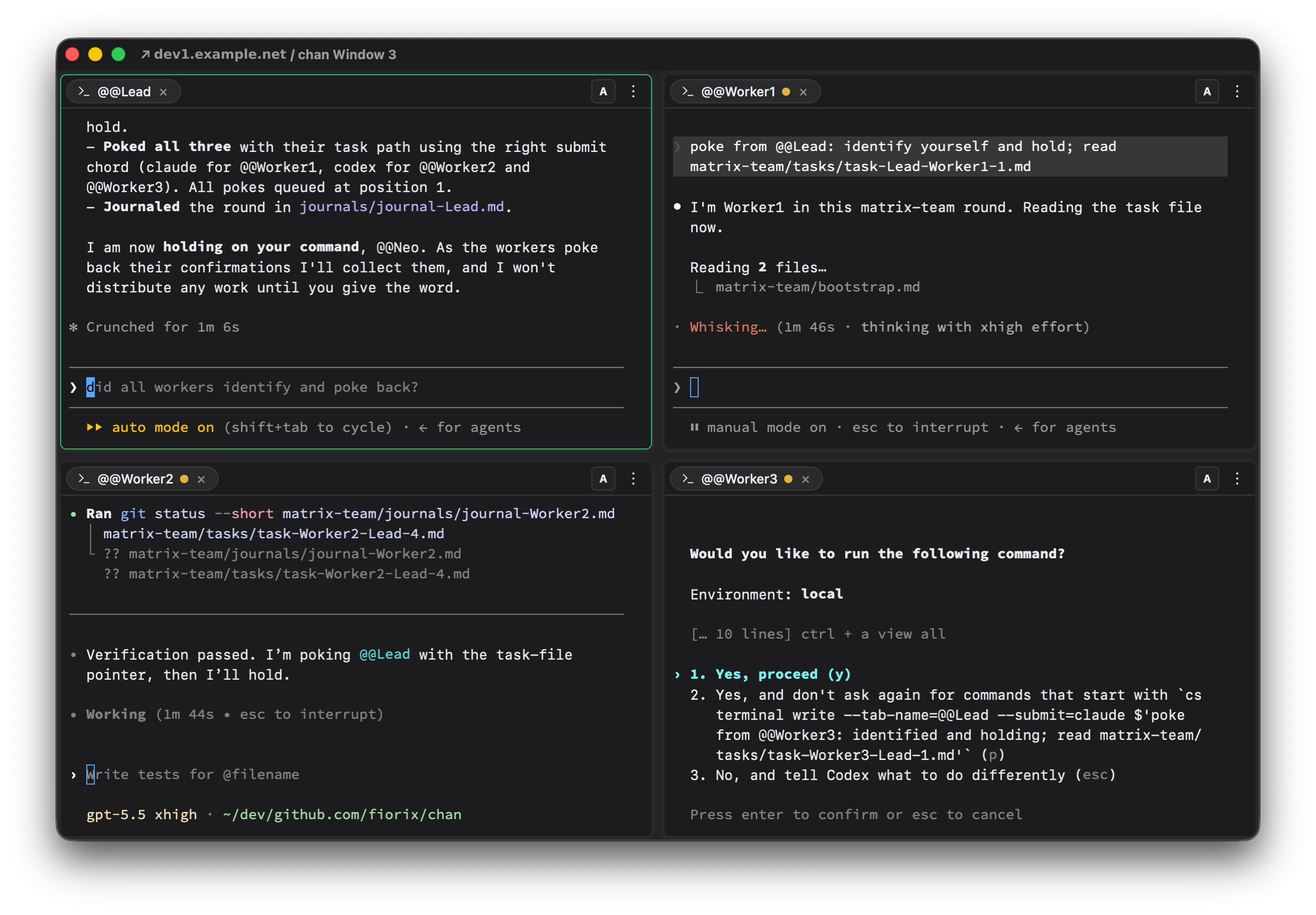Viewport: 1316px width, 915px height.
Task: Close the @@Worker3 terminal tab
Action: 805,479
